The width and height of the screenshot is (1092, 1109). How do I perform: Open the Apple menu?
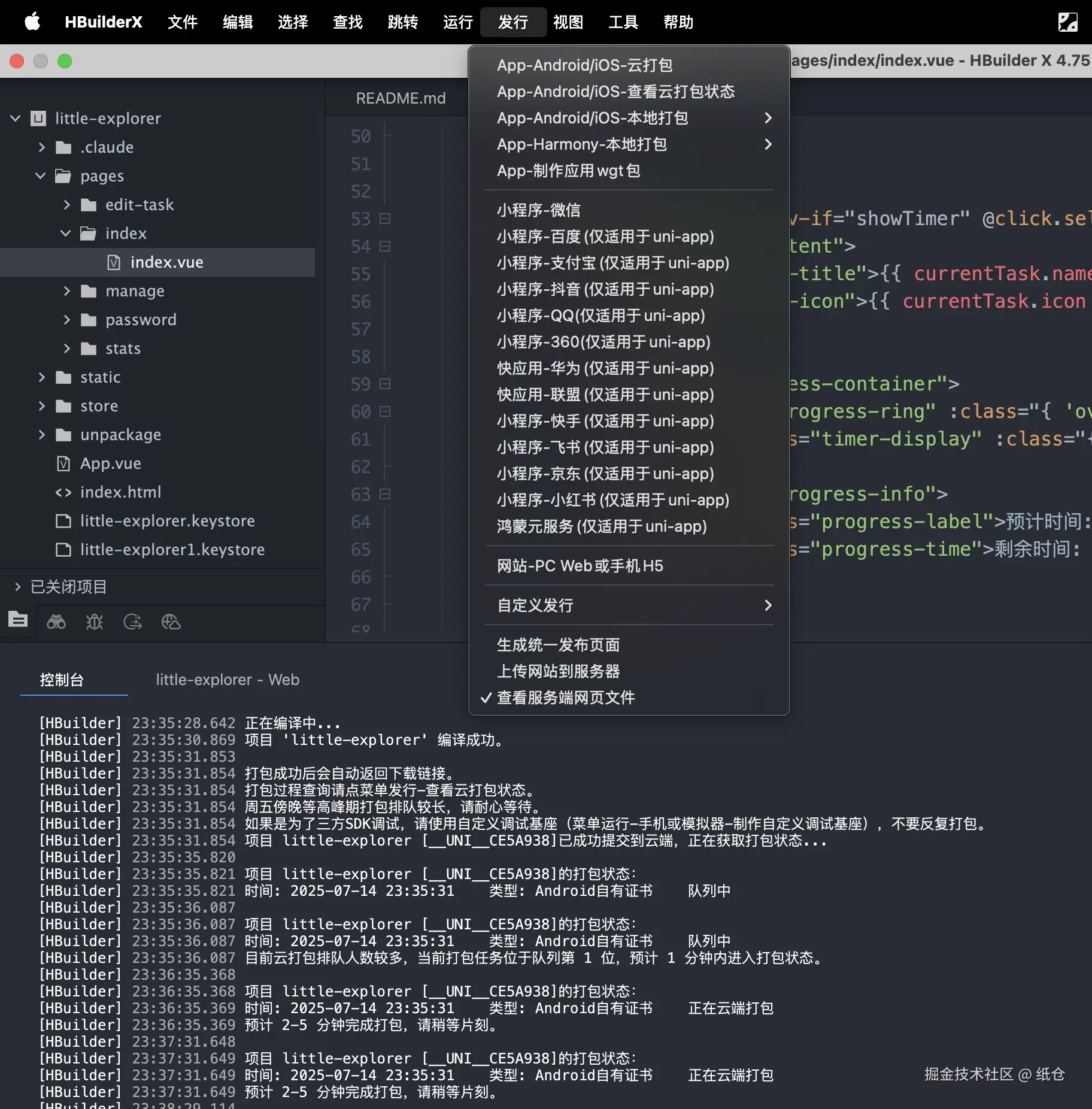click(x=32, y=22)
